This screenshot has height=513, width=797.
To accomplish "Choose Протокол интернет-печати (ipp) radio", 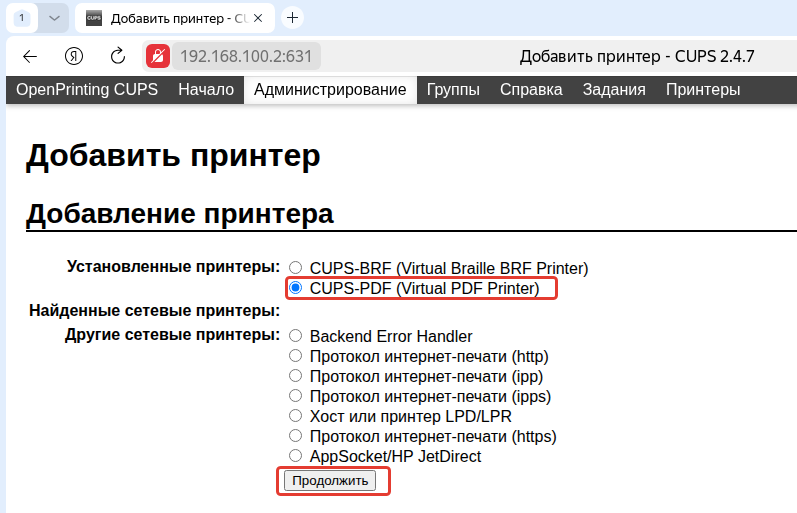I will click(295, 376).
